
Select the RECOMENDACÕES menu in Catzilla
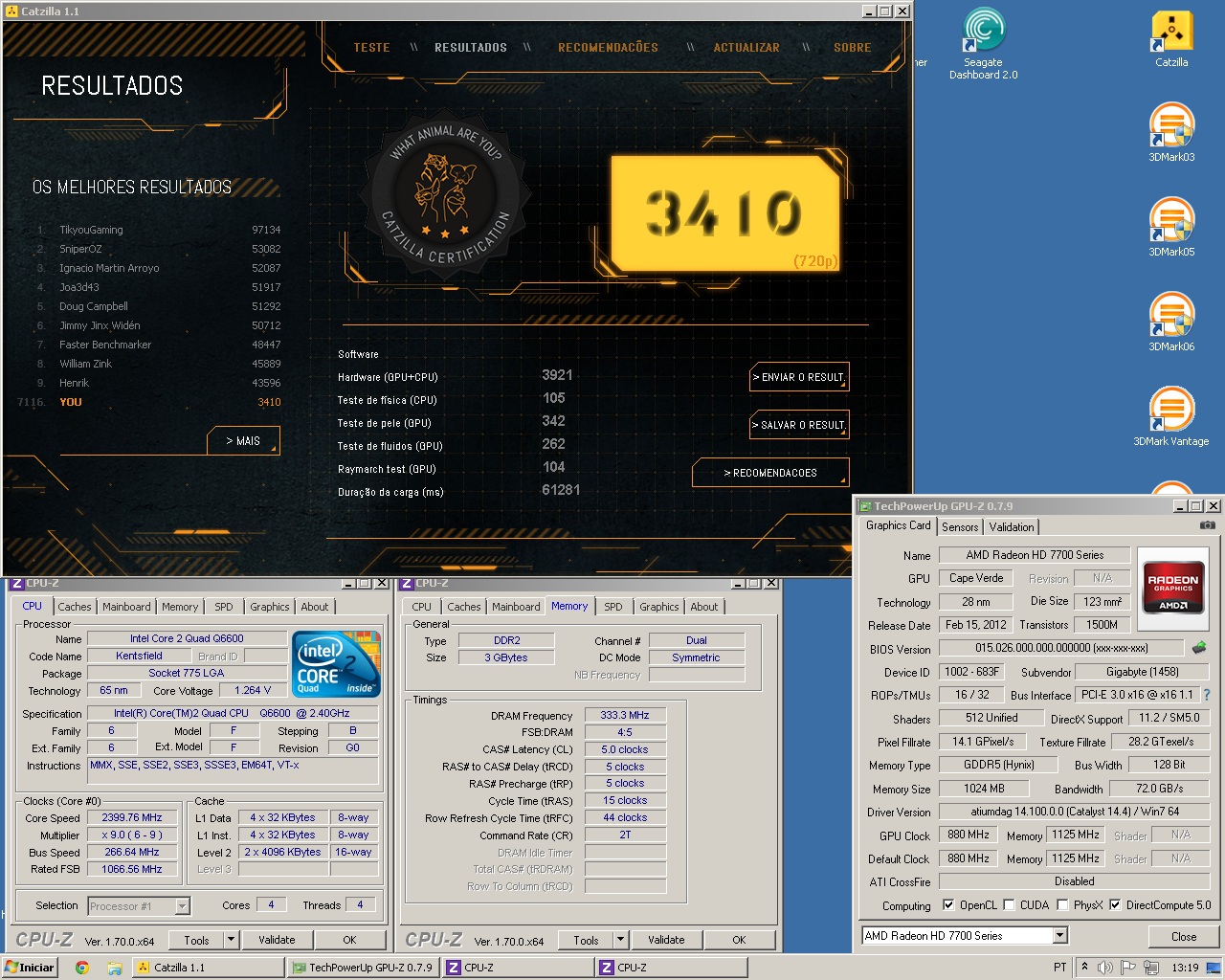pyautogui.click(x=608, y=47)
